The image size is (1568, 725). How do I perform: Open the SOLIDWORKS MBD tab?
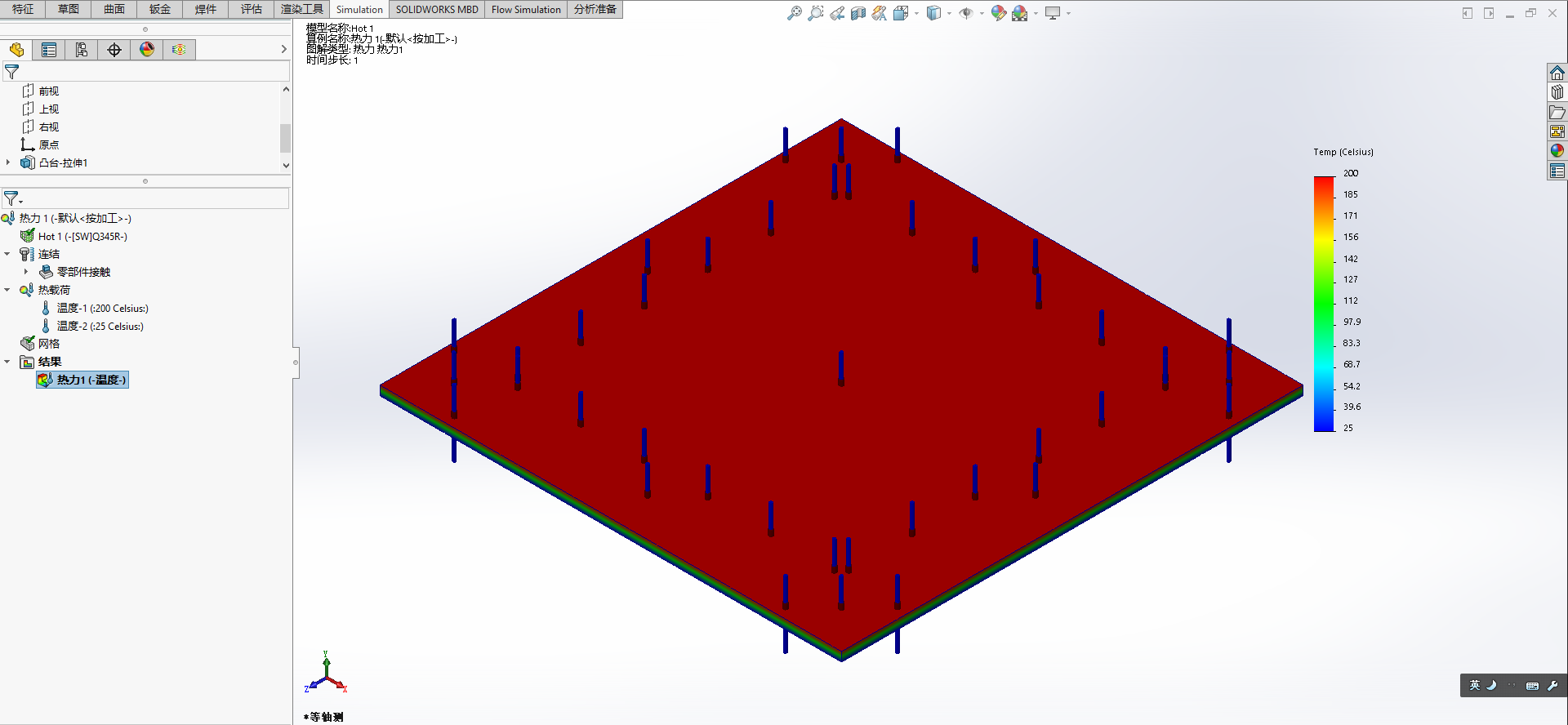(437, 9)
